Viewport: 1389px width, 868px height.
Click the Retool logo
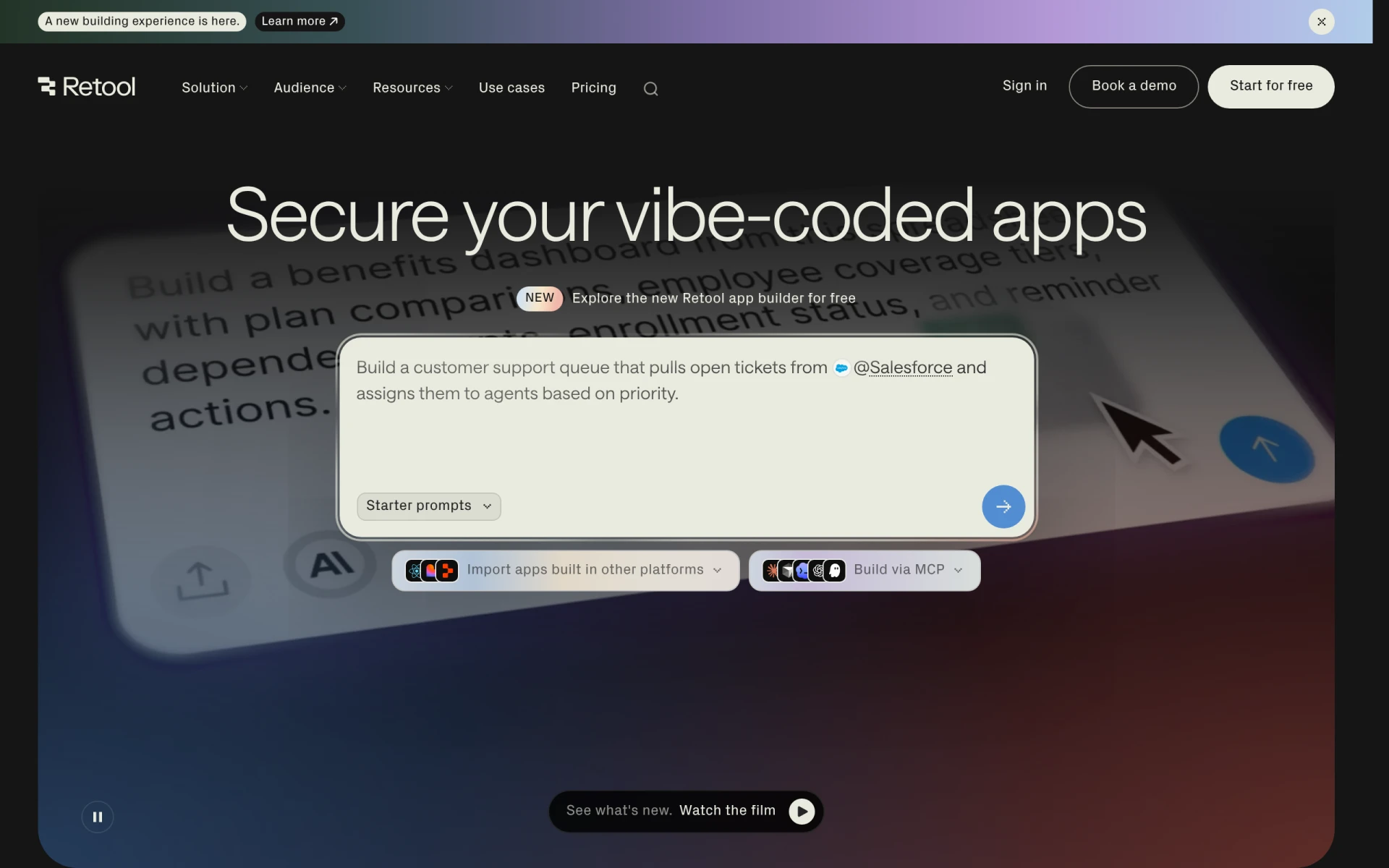[x=86, y=87]
